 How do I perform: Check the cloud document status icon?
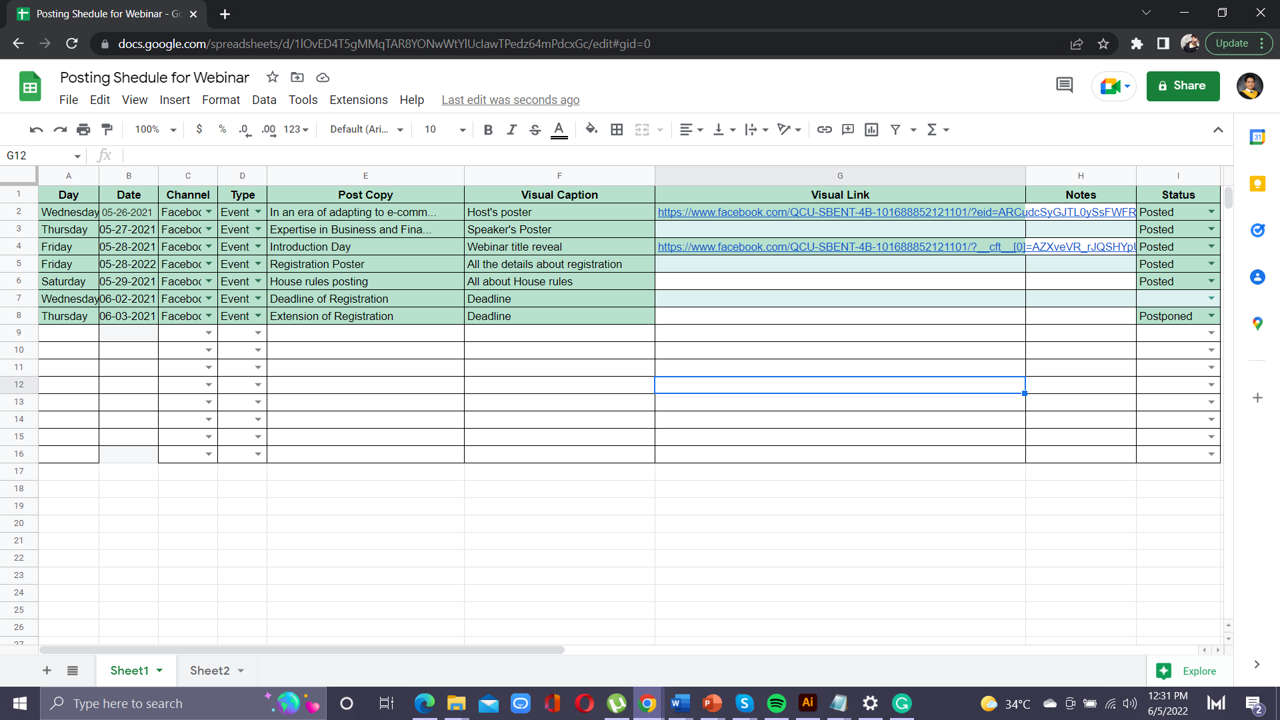(323, 77)
